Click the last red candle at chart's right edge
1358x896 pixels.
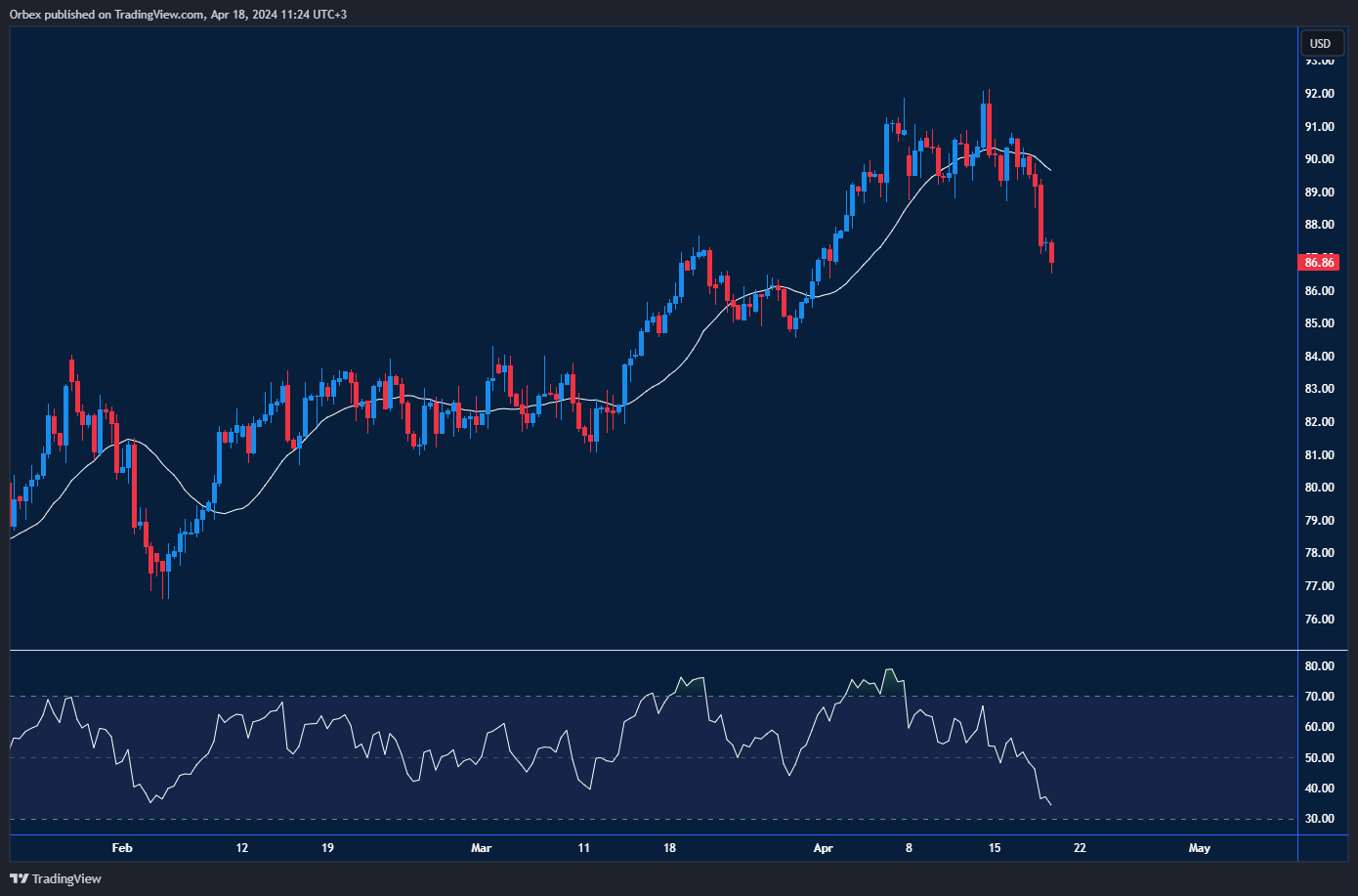coord(1051,253)
